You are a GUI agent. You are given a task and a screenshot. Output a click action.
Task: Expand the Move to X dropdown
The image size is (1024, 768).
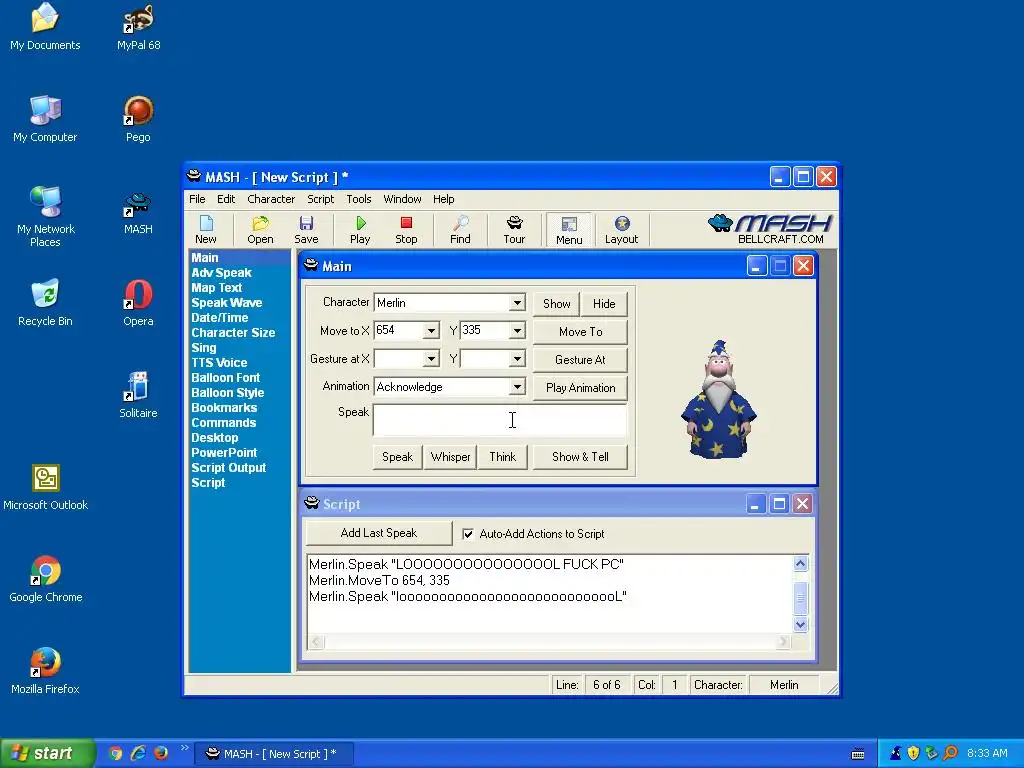pos(431,331)
